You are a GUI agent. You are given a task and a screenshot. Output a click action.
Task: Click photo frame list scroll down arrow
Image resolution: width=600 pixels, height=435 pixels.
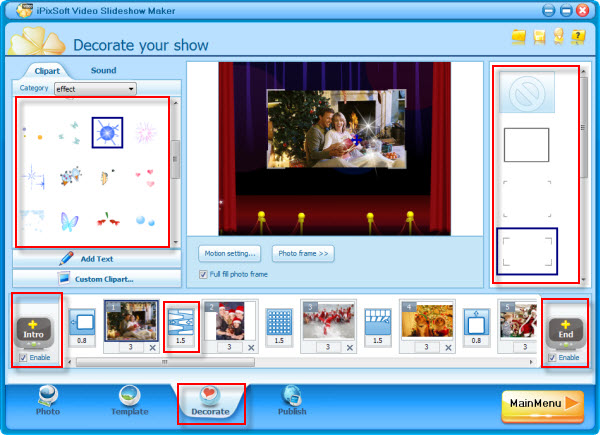click(584, 279)
